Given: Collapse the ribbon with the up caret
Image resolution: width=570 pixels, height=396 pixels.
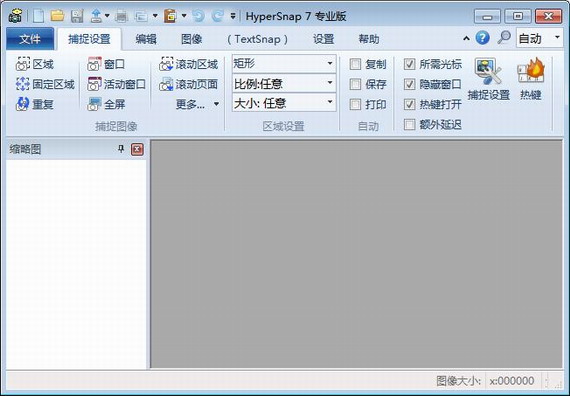Looking at the screenshot, I should click(x=466, y=38).
